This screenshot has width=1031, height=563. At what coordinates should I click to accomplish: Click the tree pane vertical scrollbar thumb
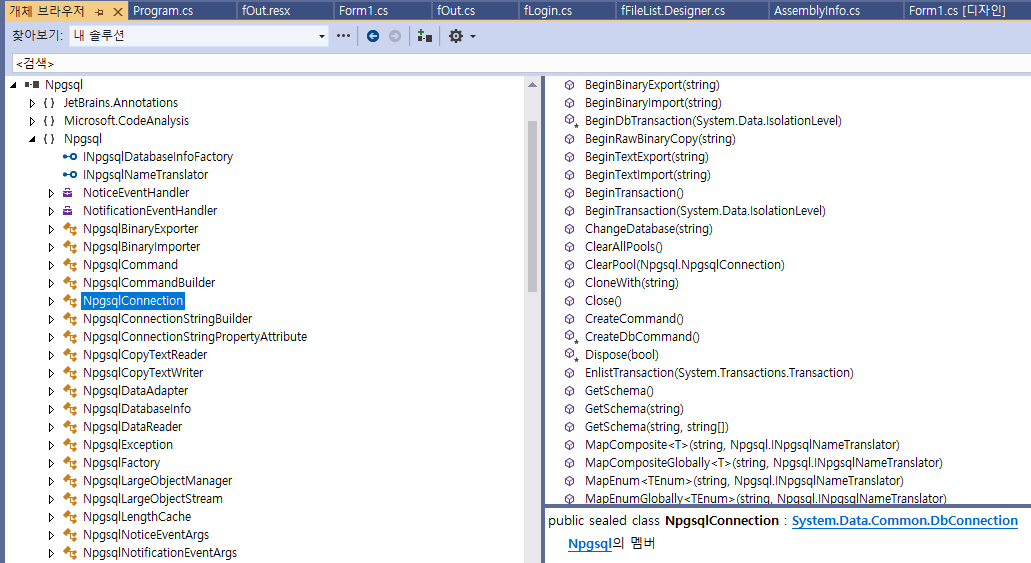pyautogui.click(x=532, y=206)
